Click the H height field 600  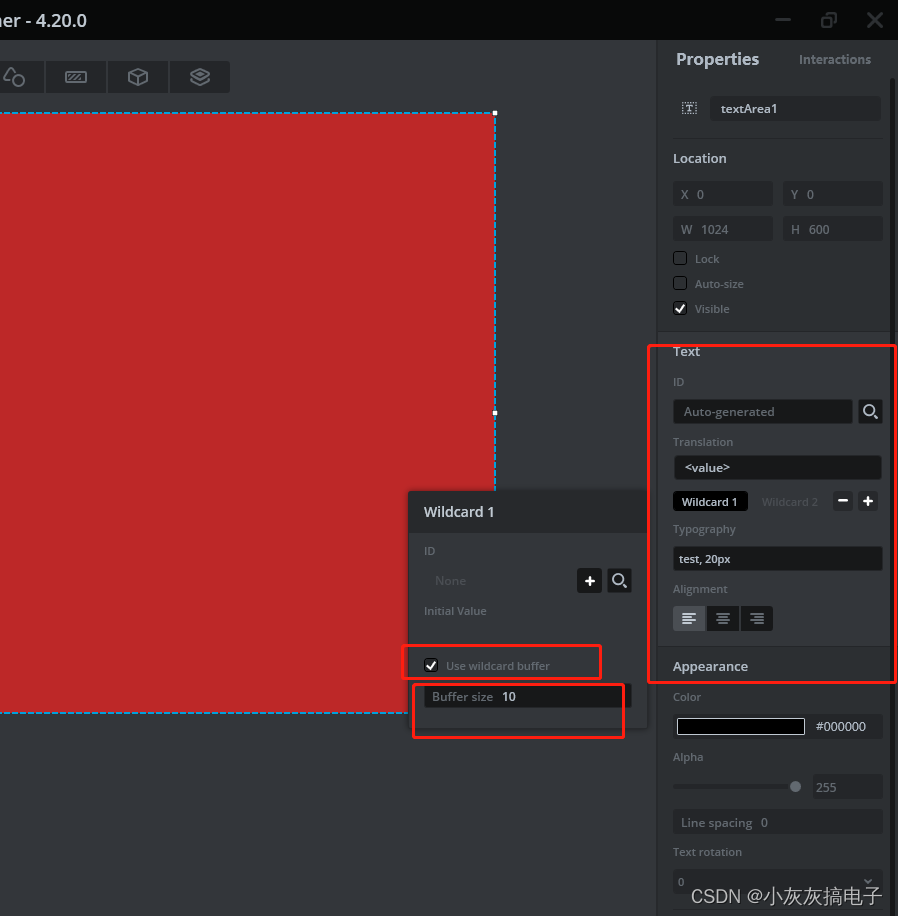833,229
